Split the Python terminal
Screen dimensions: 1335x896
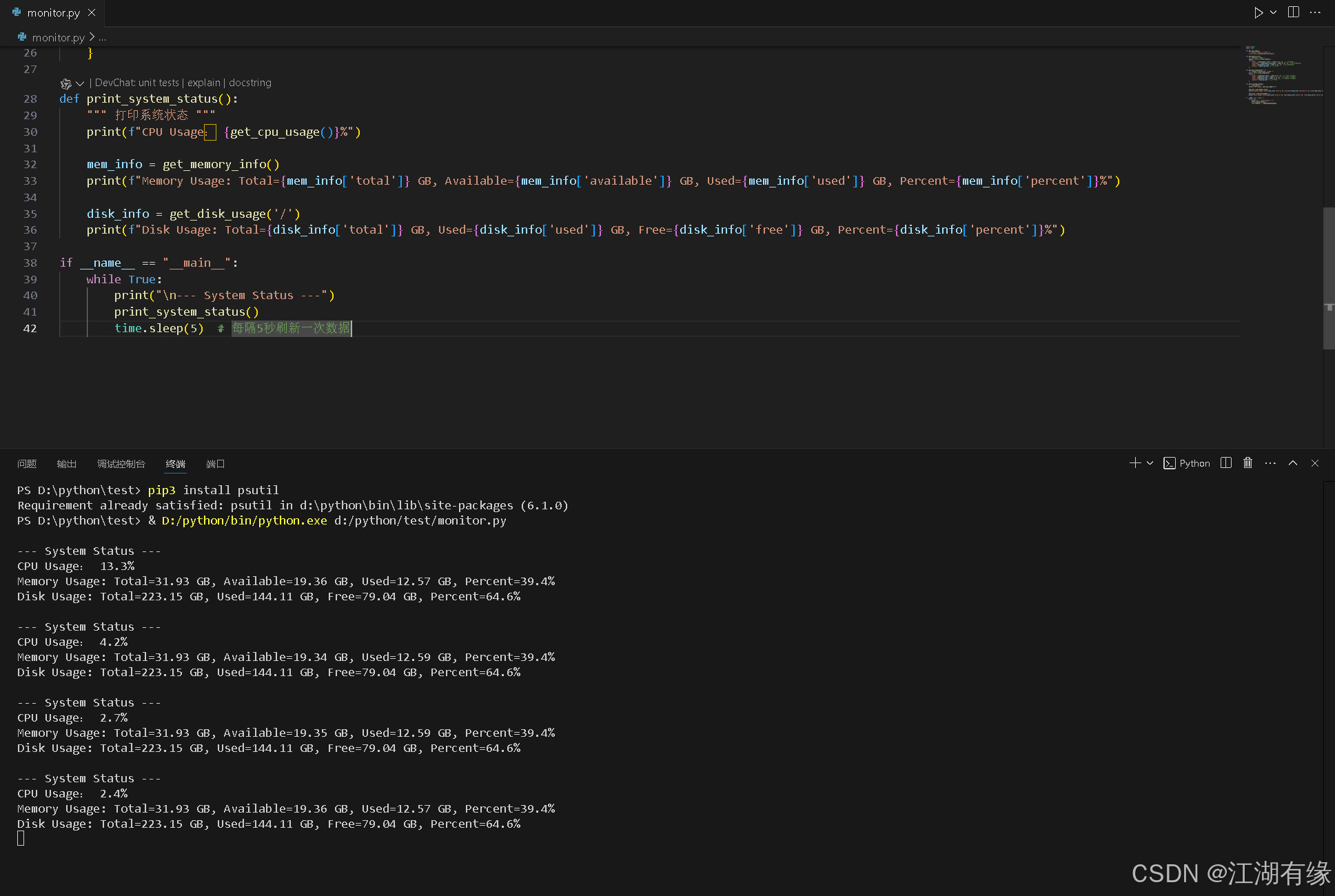click(1225, 462)
